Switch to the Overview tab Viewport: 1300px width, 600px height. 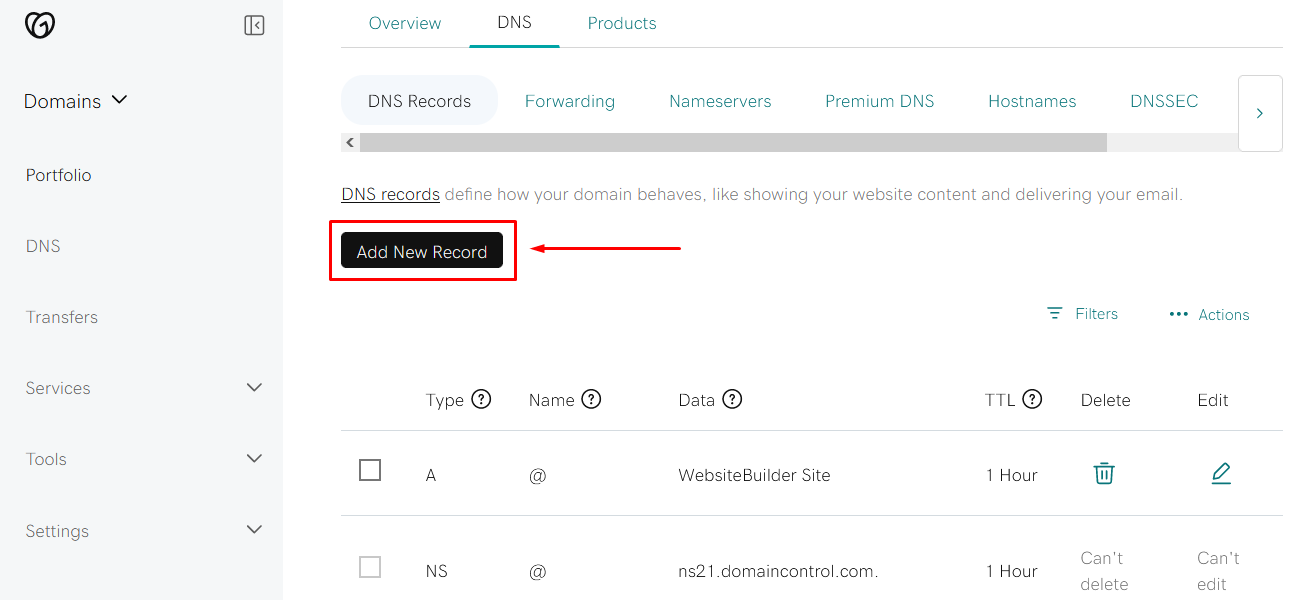405,23
